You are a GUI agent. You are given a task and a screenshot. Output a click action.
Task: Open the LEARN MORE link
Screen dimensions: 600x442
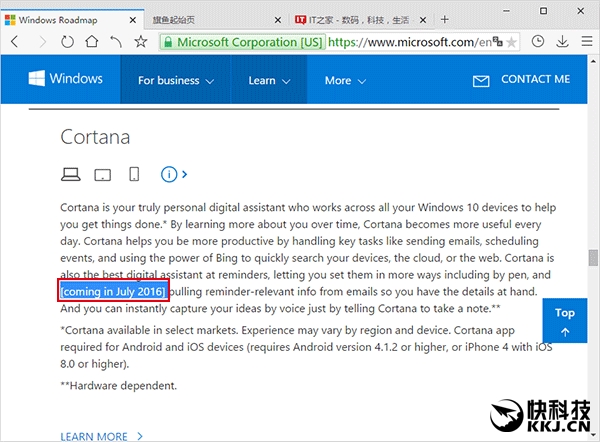point(101,436)
